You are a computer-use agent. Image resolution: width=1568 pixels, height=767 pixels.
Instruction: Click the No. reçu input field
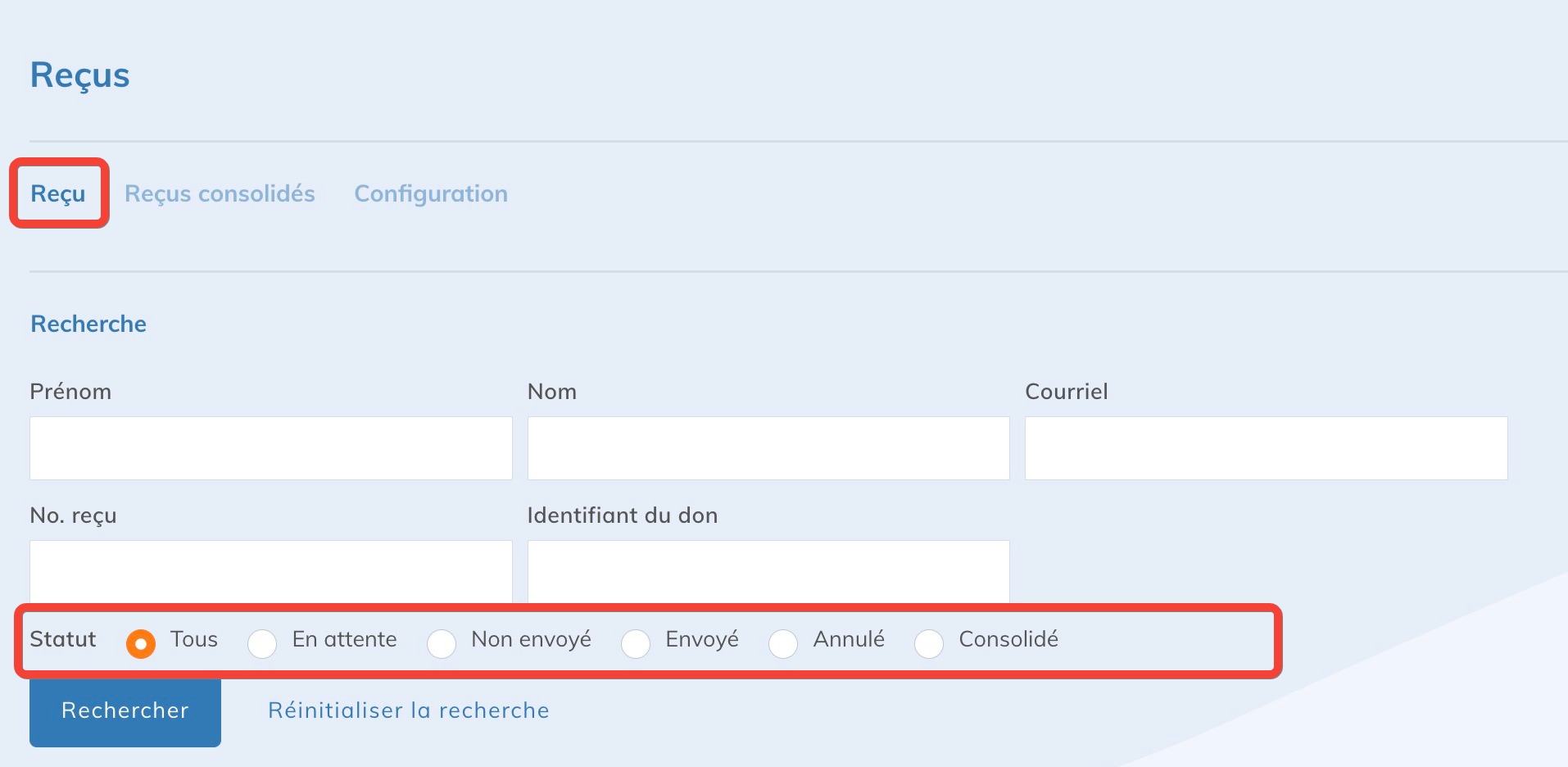click(x=270, y=571)
